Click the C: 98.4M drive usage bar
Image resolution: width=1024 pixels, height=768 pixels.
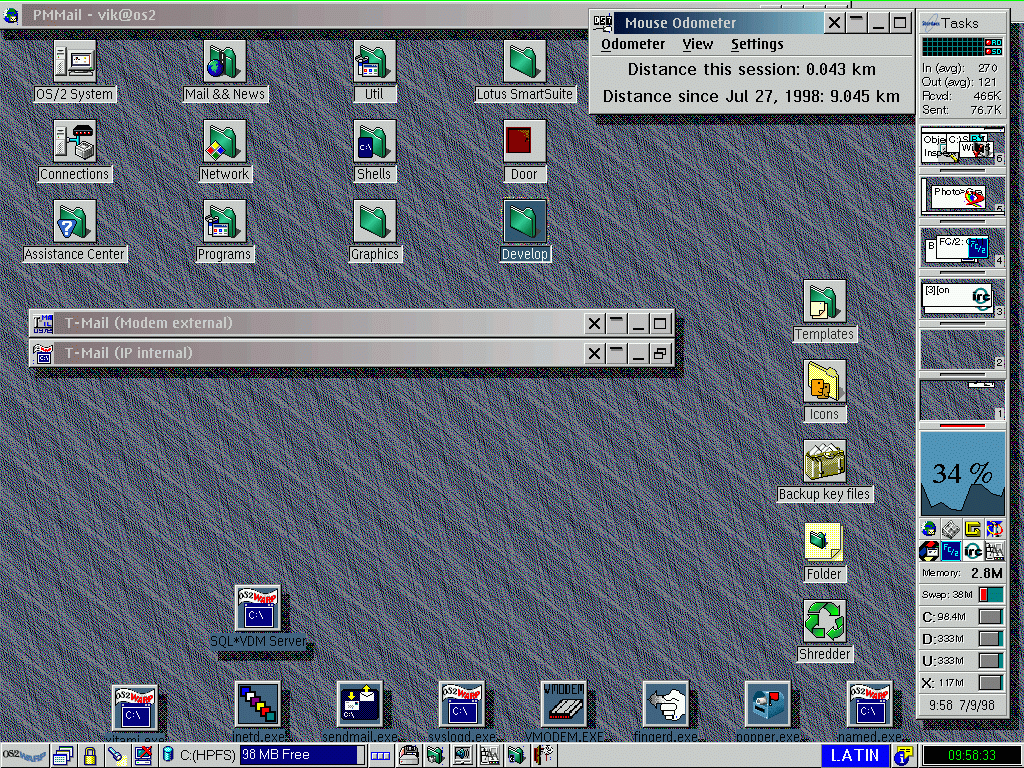pos(991,616)
